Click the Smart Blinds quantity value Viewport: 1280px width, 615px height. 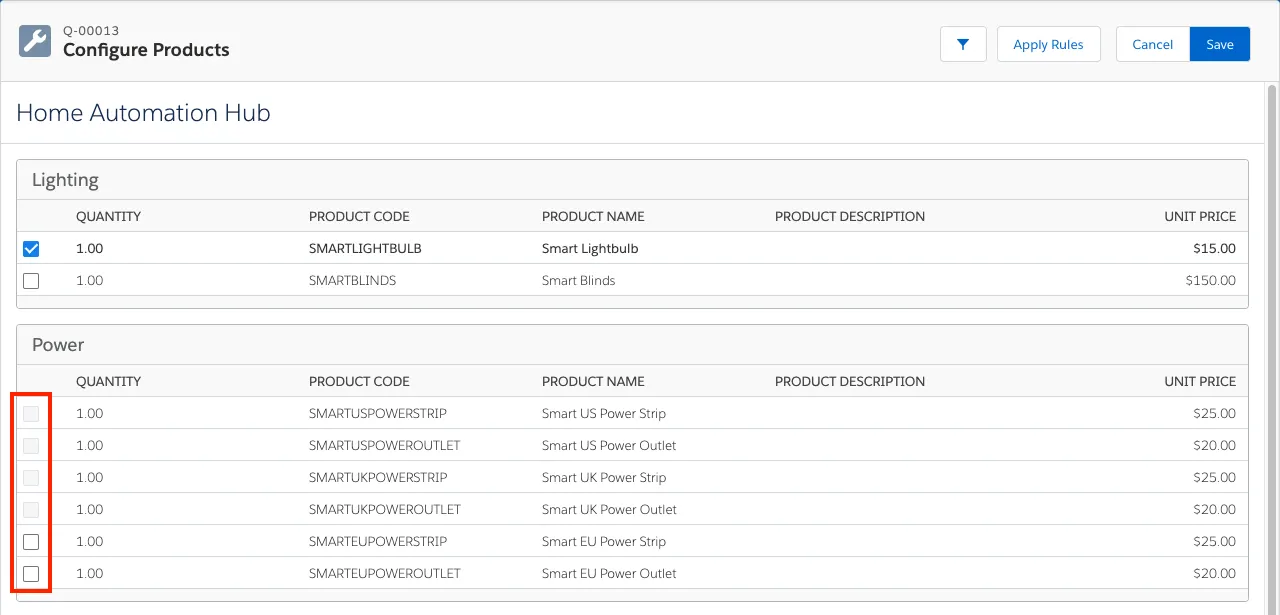(90, 280)
